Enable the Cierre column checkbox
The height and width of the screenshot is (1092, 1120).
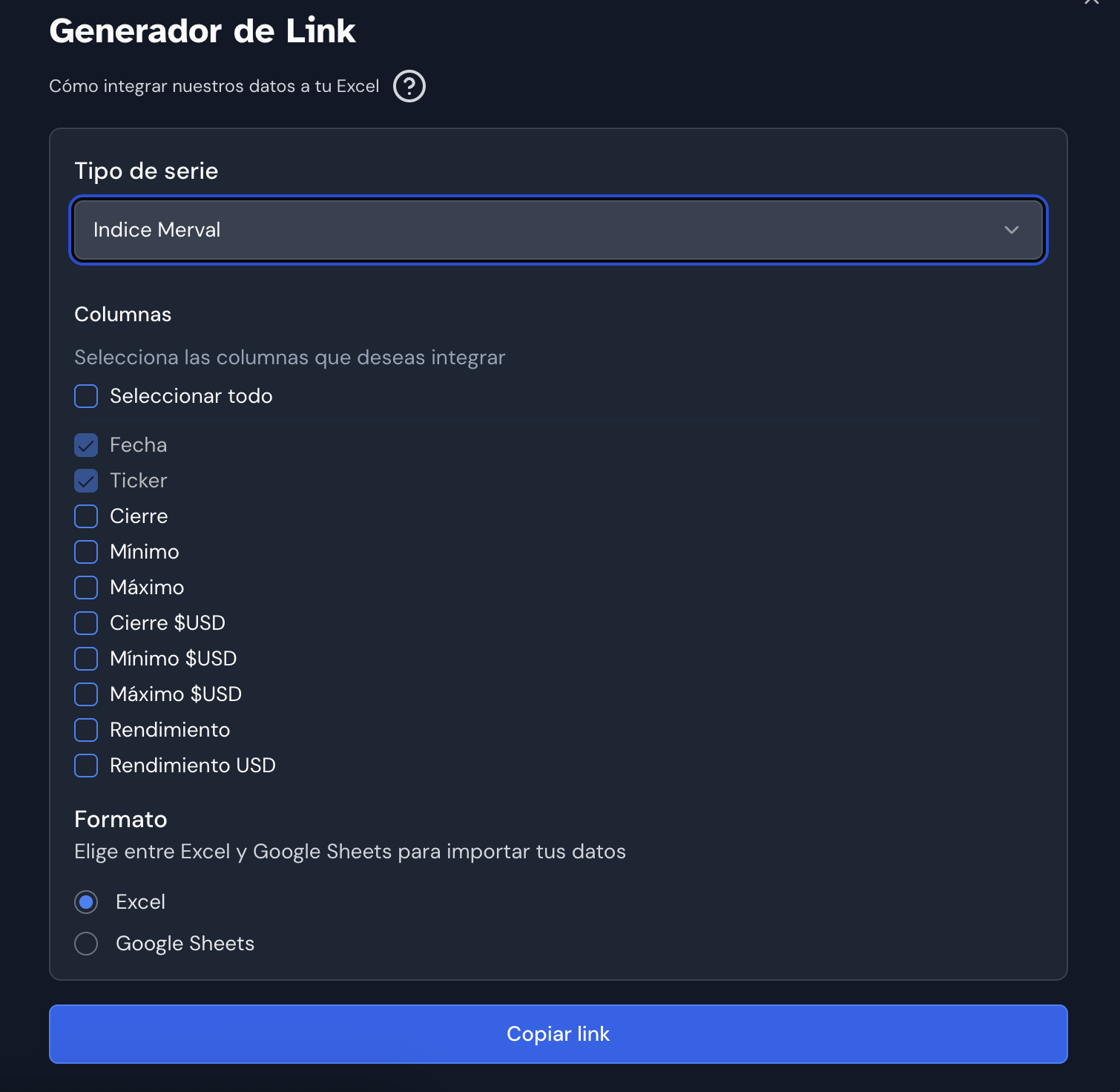click(86, 516)
